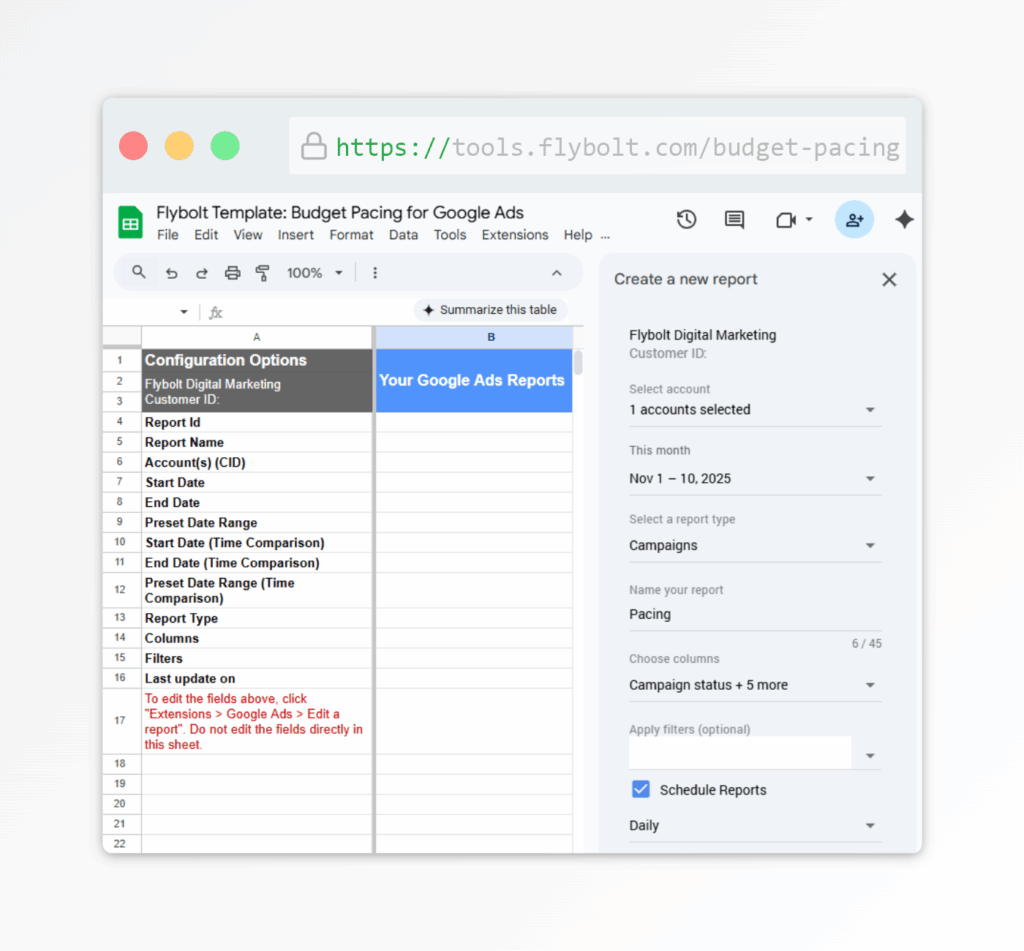Click the Search icon in the toolbar
Image resolution: width=1024 pixels, height=951 pixels.
click(137, 272)
